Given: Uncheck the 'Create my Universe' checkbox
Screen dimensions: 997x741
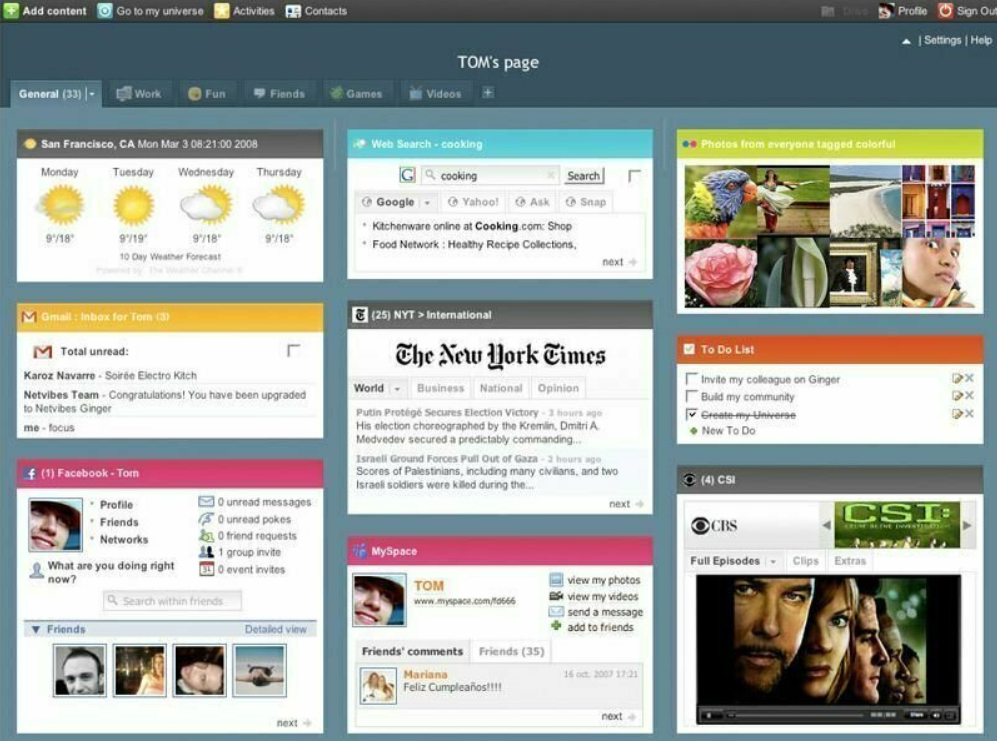Looking at the screenshot, I should coord(691,414).
